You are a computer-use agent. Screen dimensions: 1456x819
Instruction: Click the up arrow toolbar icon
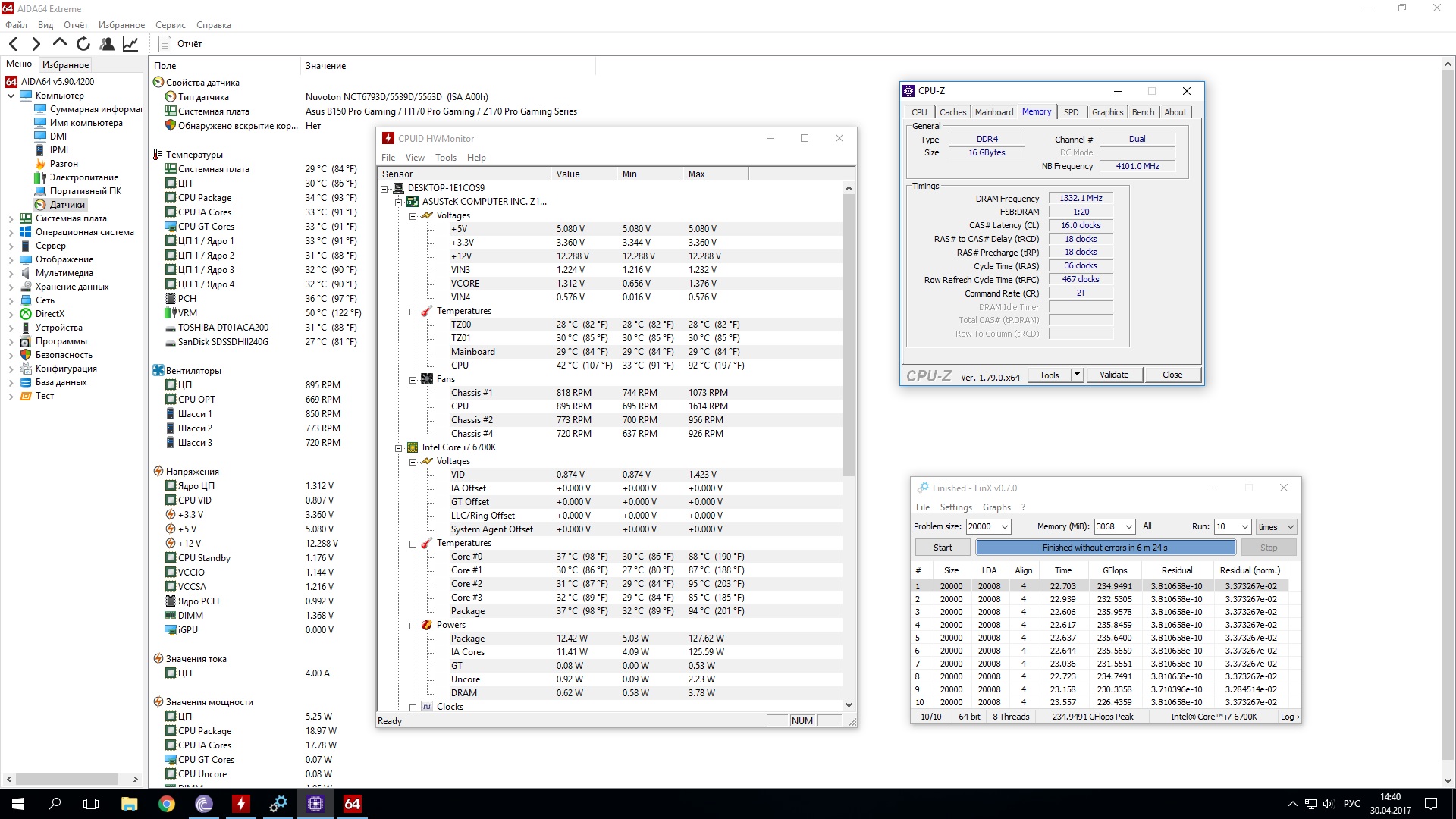tap(60, 43)
